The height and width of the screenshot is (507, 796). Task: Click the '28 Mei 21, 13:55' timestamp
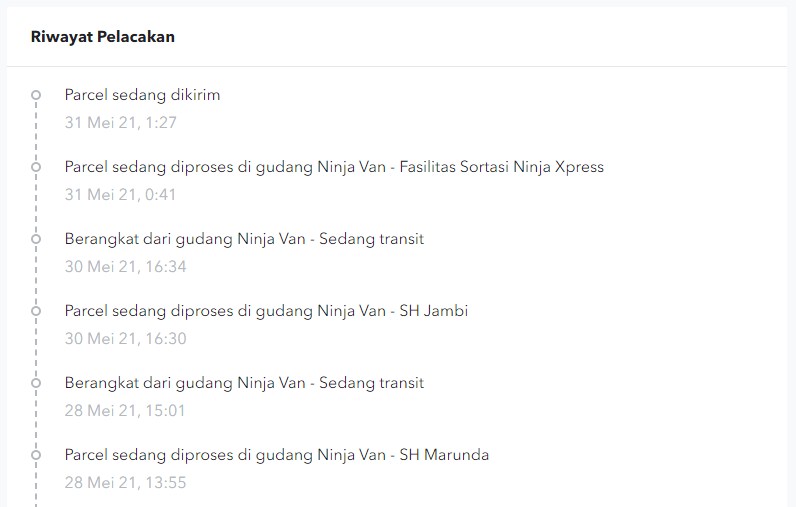[125, 483]
